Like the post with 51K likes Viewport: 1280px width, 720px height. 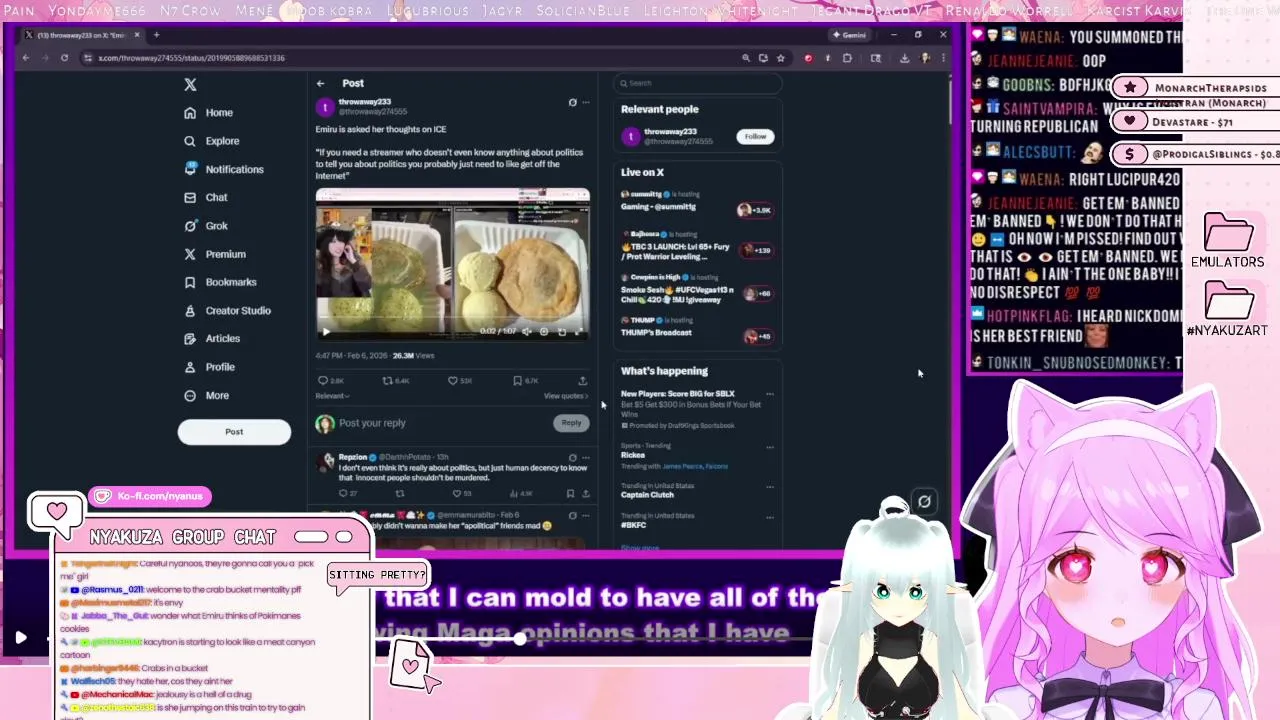pyautogui.click(x=459, y=381)
